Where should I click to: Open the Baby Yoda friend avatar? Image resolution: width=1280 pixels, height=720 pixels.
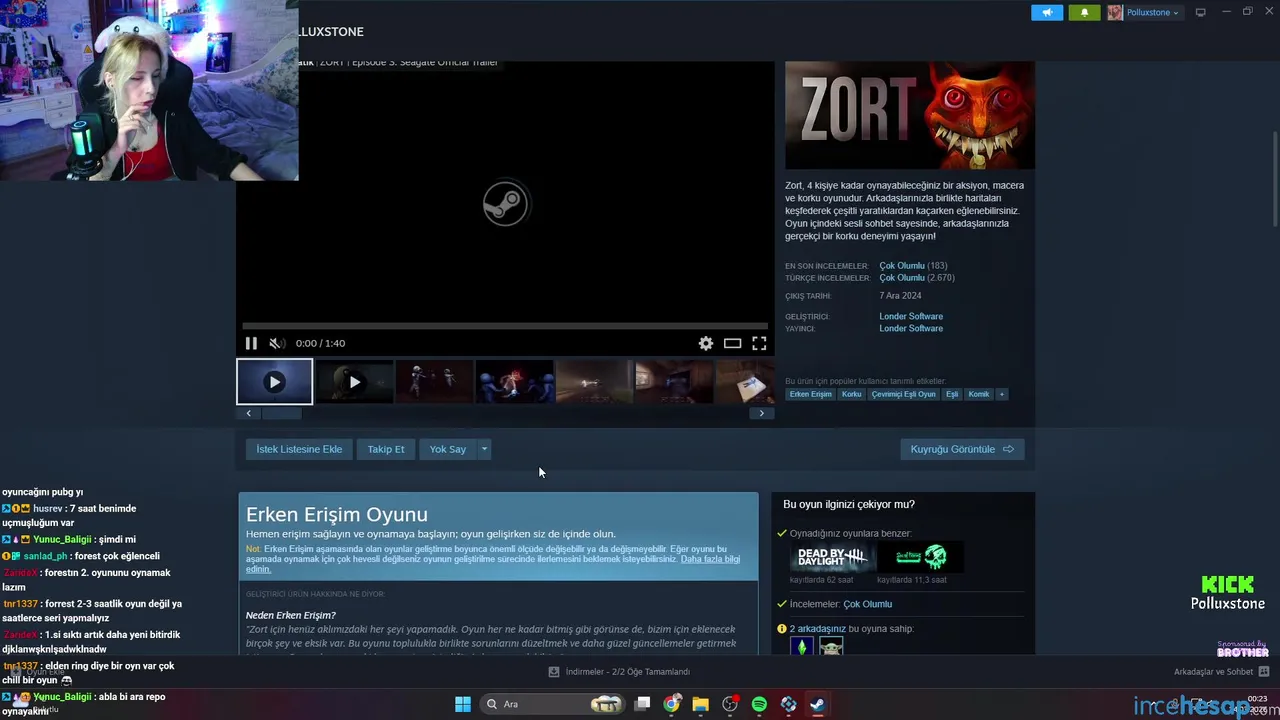pos(831,647)
